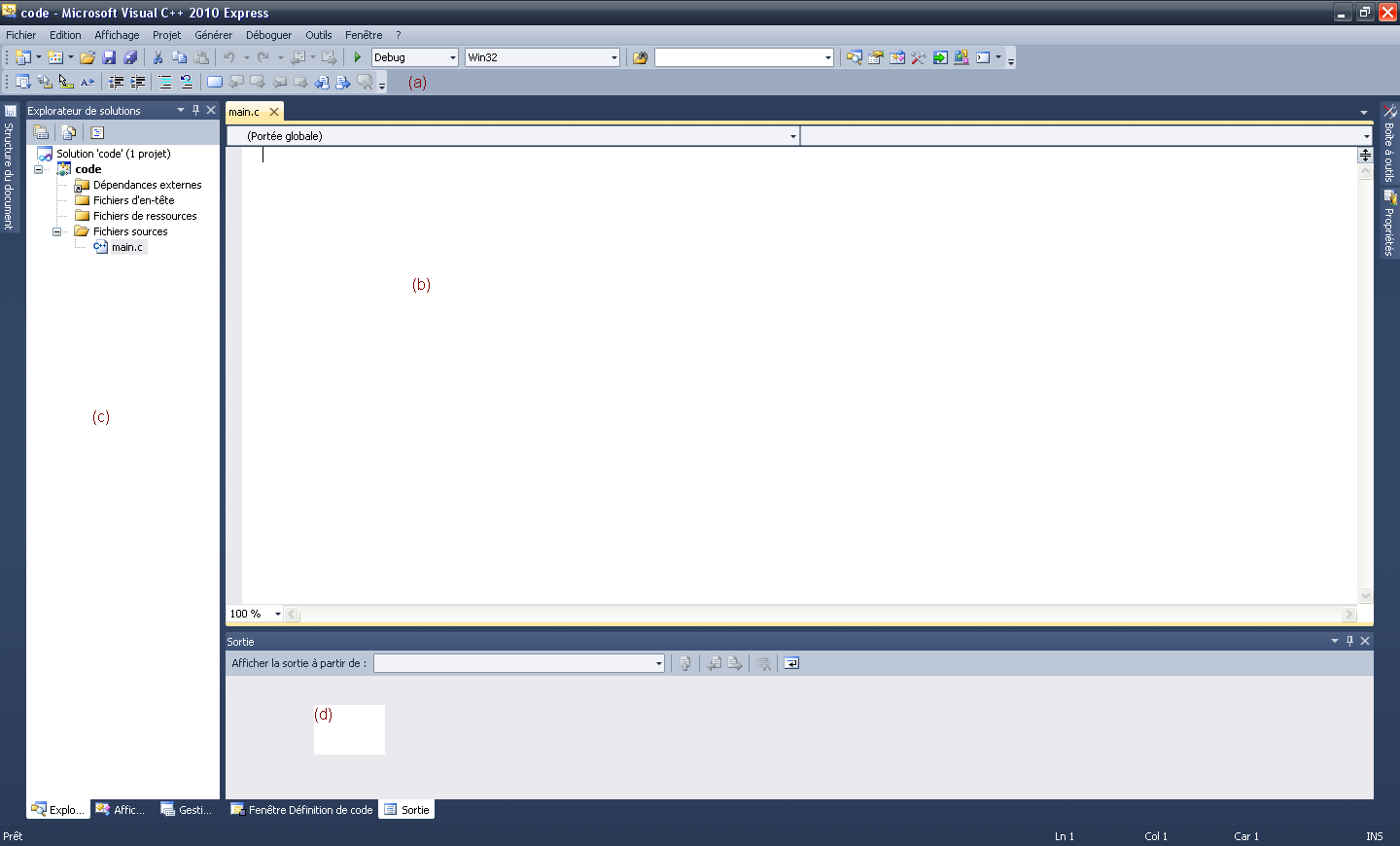Toggle the bookmark icon in text editor toolbar
Image resolution: width=1400 pixels, height=846 pixels.
[x=215, y=83]
